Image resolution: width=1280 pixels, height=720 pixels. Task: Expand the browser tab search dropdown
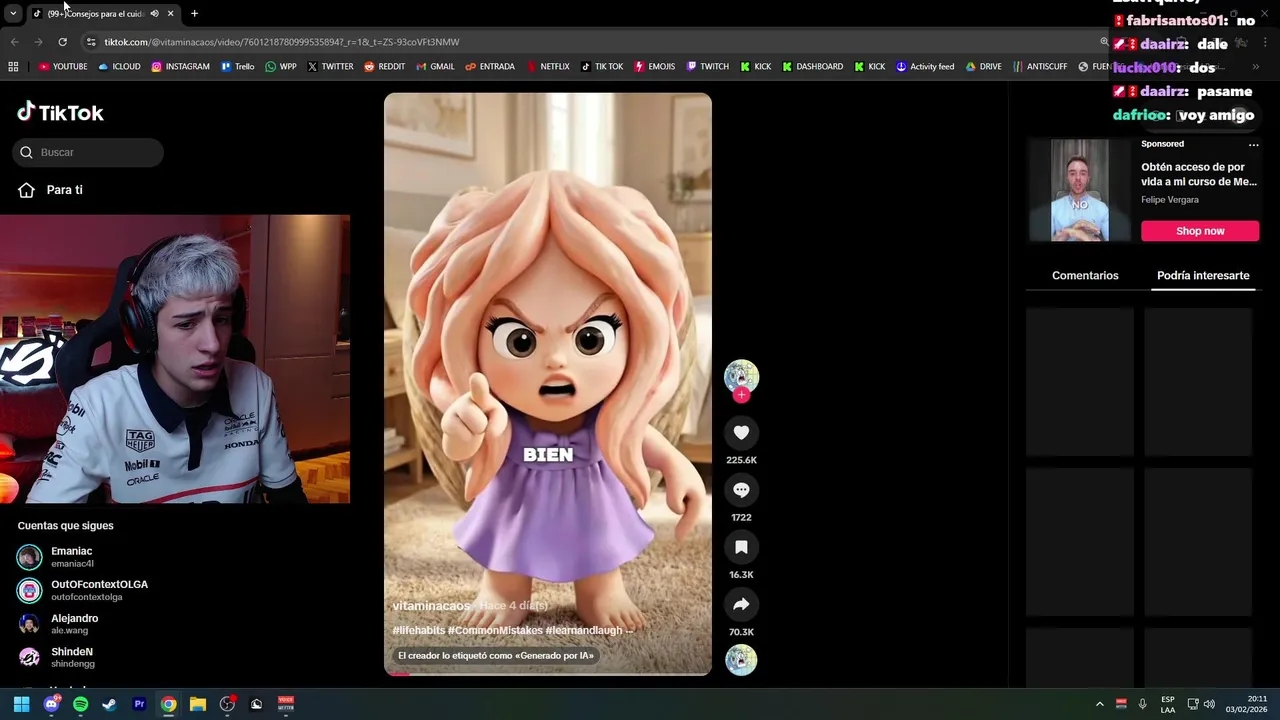[13, 13]
